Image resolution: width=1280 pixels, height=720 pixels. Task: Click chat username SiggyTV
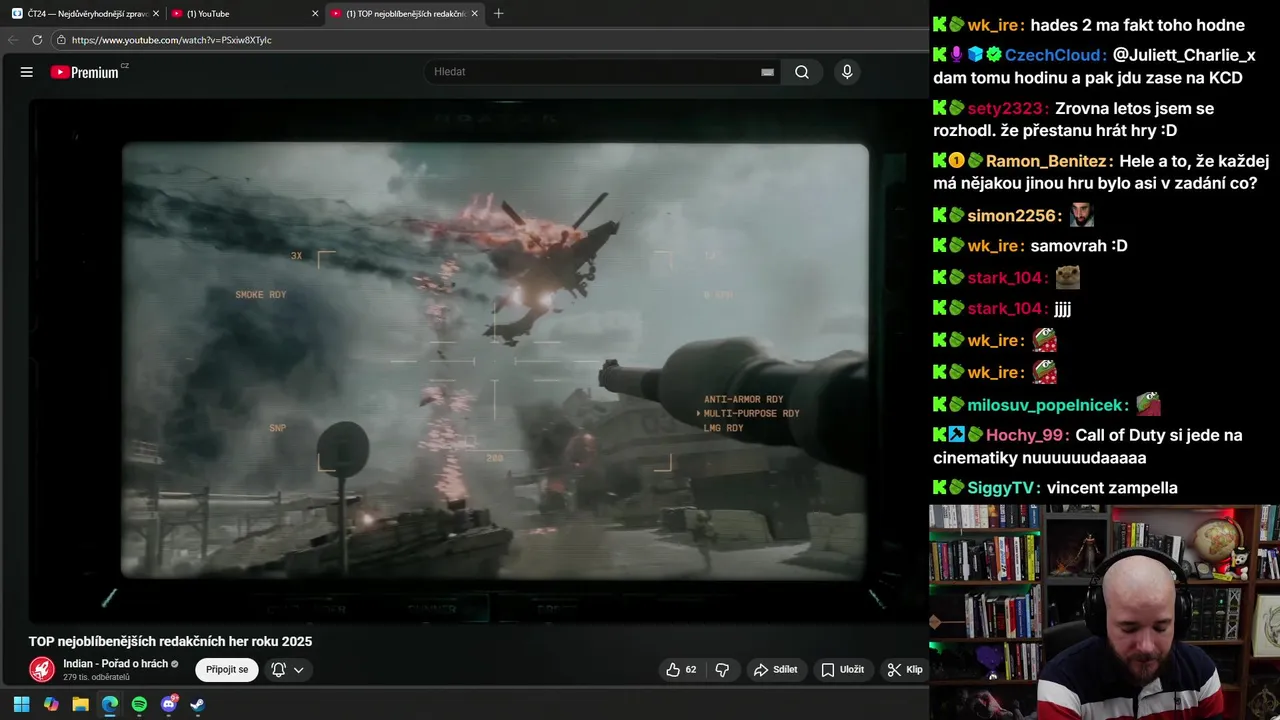1002,488
